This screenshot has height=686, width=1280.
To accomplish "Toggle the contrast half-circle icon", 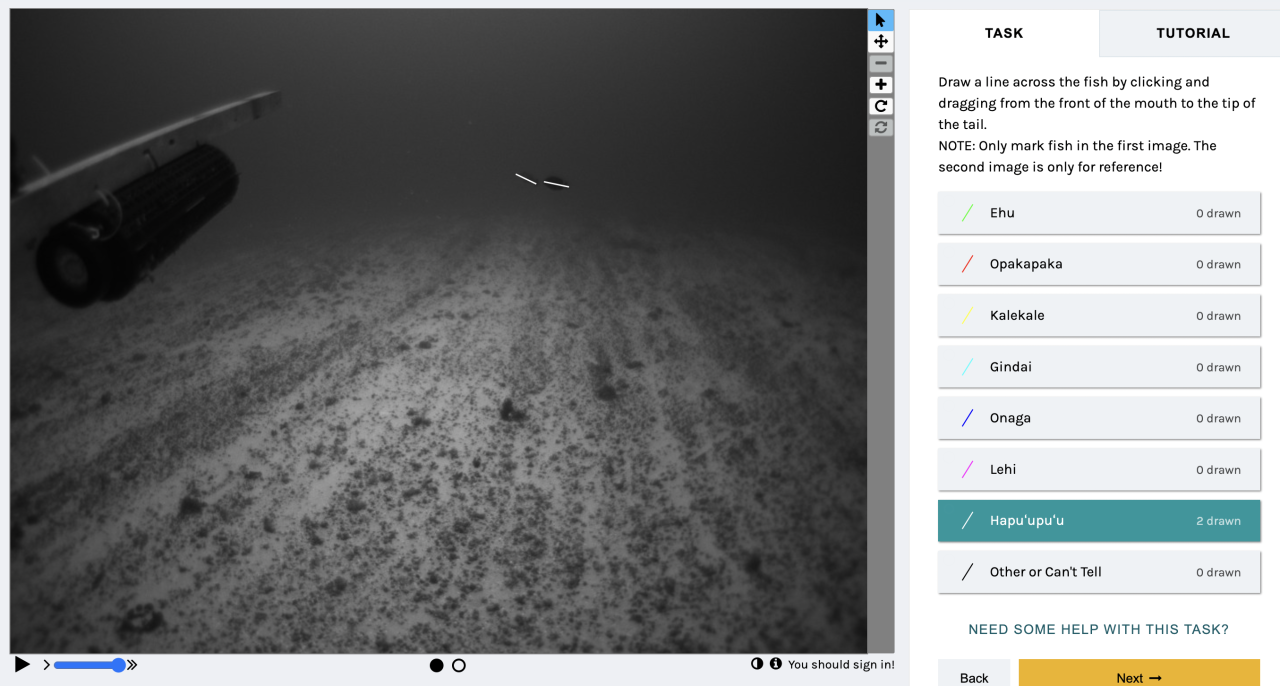I will 757,664.
